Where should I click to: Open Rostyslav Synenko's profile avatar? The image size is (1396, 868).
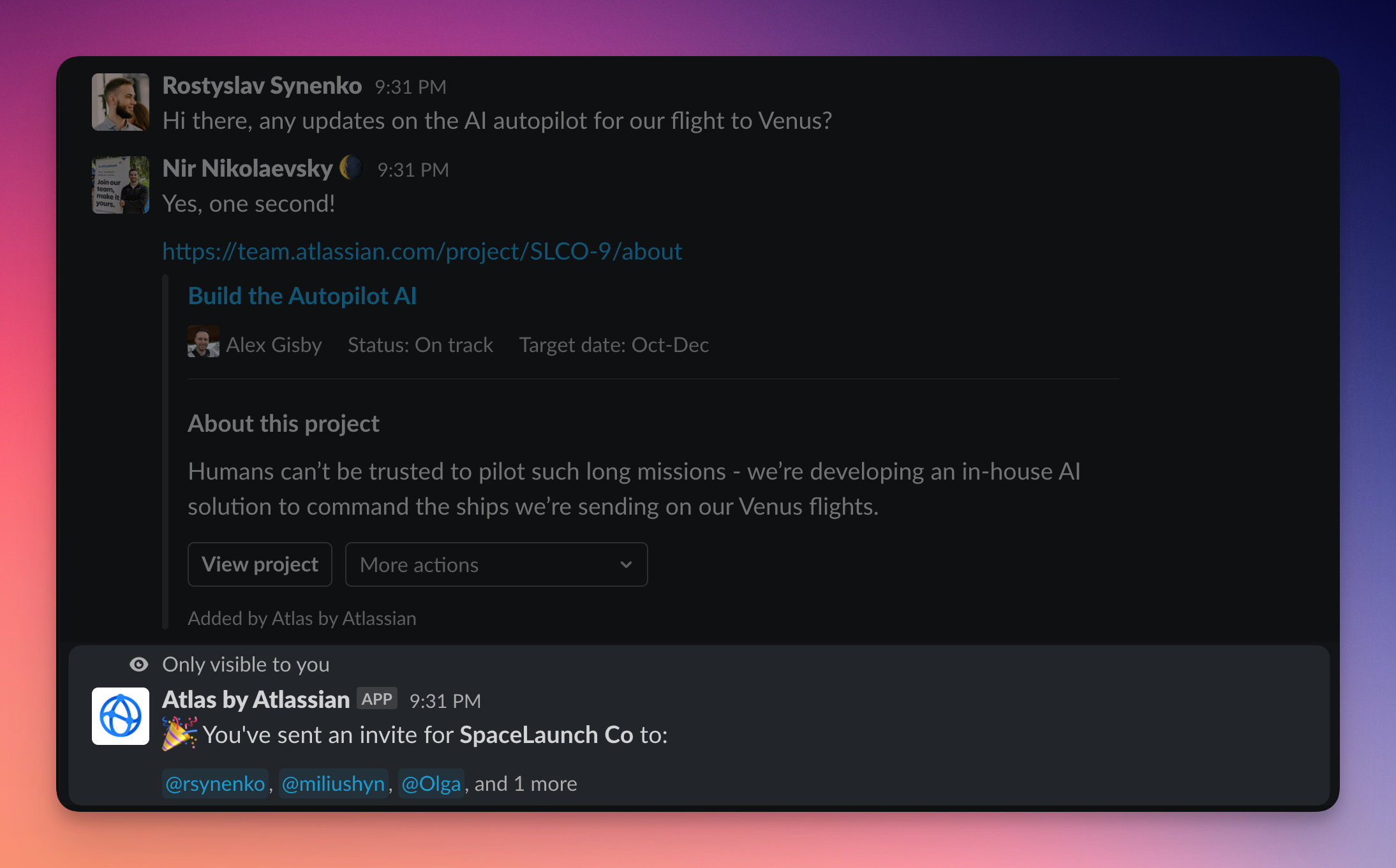pos(120,102)
